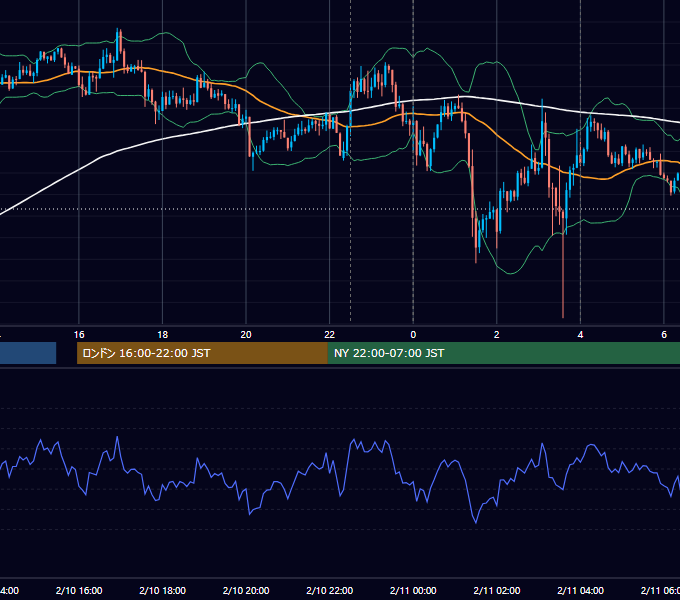Select the ロンドン 16:00-22:00 JST session bar
The width and height of the screenshot is (680, 600).
(x=202, y=353)
